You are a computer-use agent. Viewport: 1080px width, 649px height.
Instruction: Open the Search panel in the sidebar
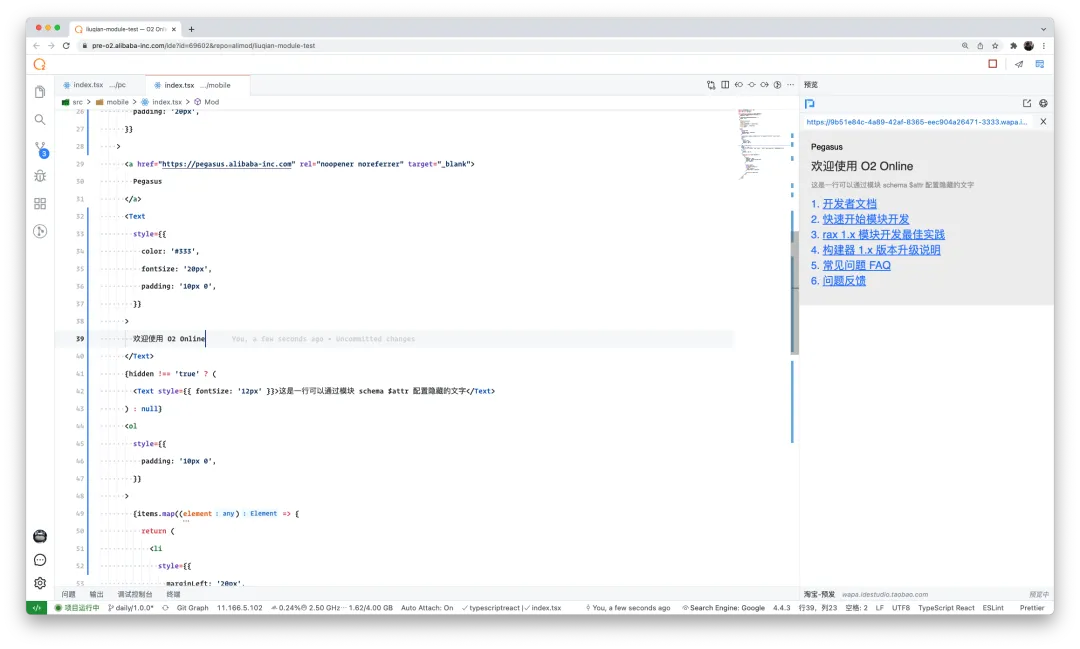[39, 119]
